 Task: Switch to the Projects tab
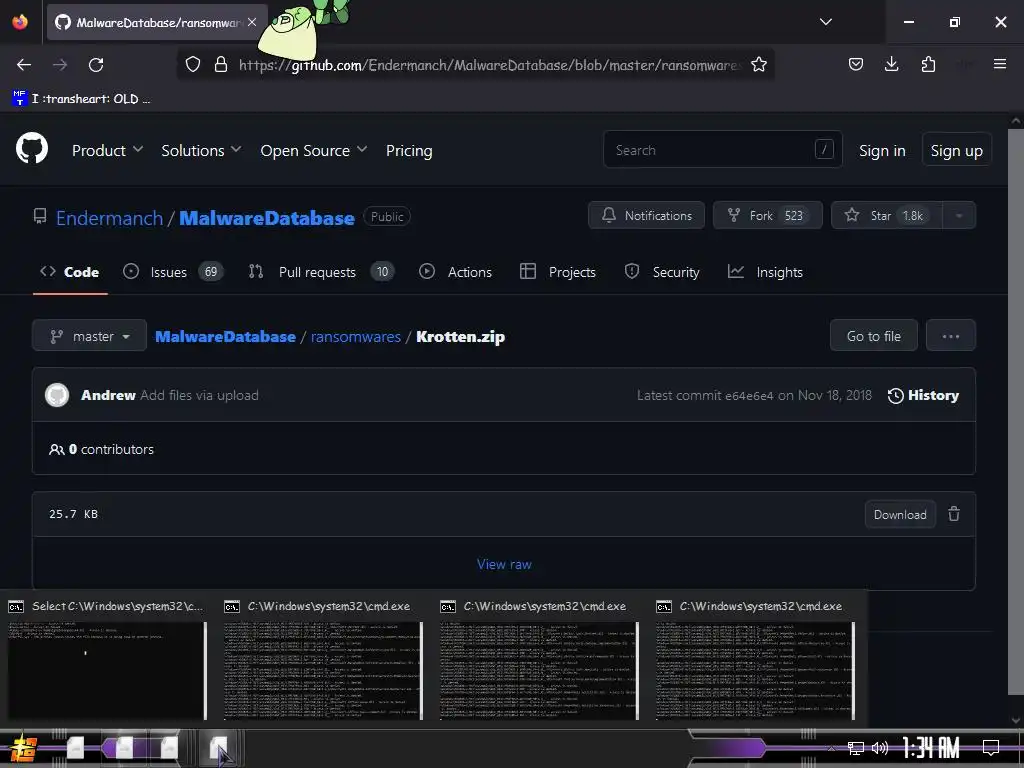tap(558, 272)
